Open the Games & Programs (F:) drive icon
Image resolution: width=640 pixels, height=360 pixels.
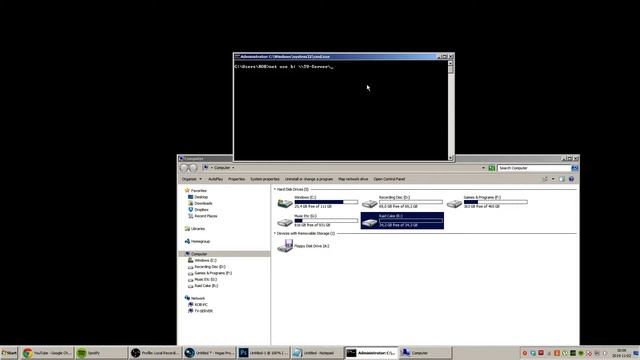tap(454, 203)
